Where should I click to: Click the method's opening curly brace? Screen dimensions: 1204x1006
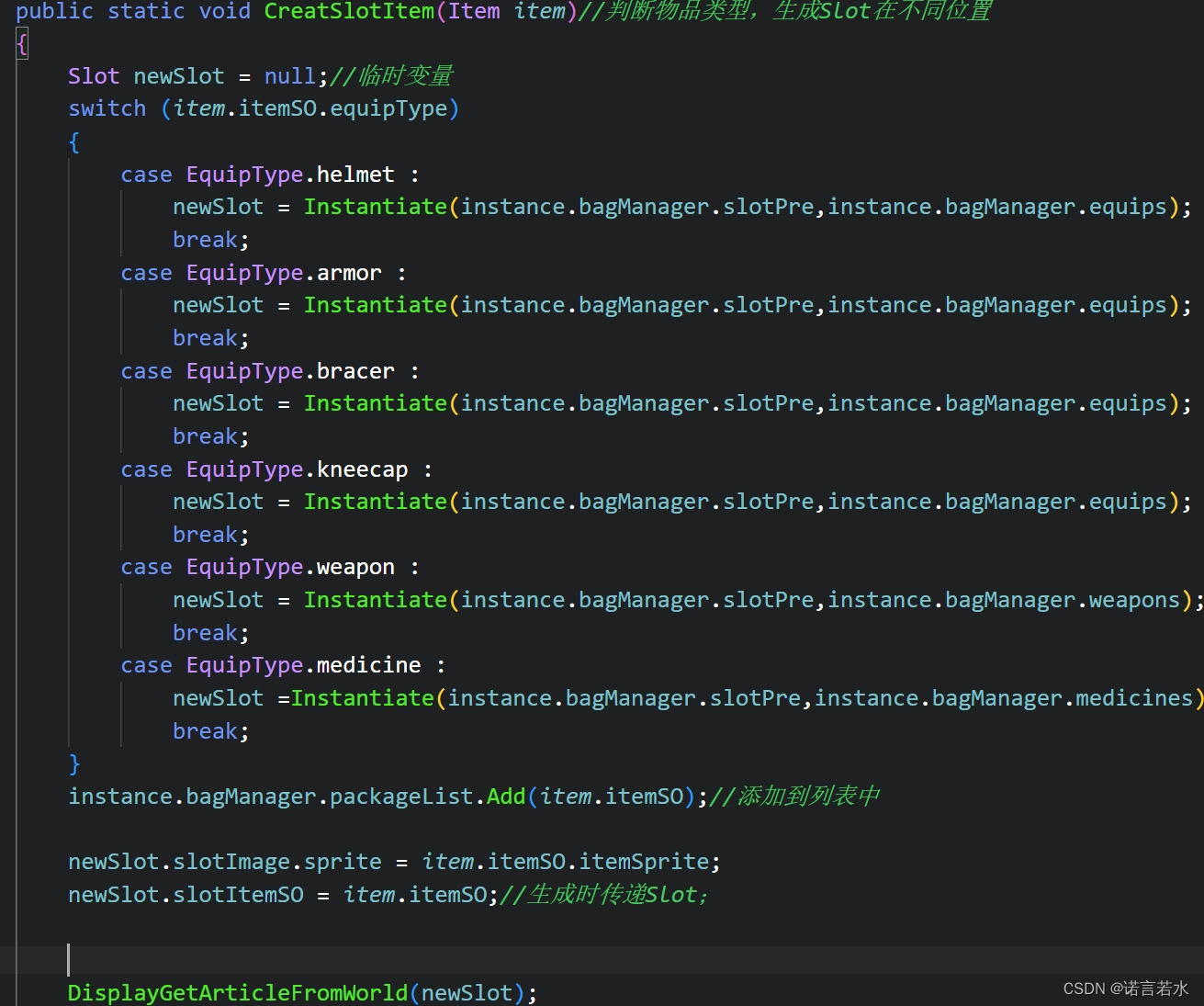(22, 43)
